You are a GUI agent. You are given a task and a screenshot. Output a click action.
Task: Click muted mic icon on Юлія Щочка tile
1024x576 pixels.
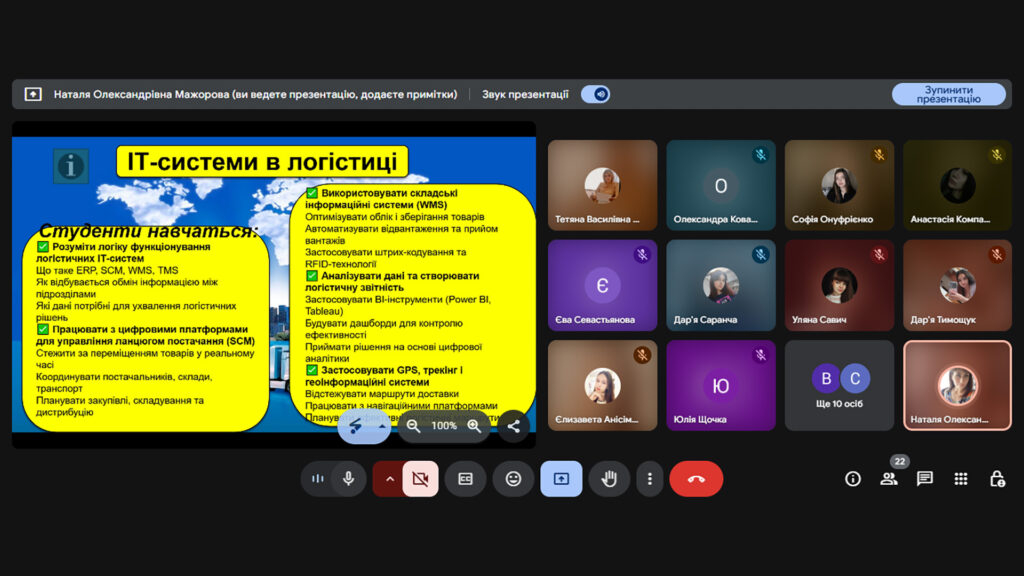(x=760, y=355)
